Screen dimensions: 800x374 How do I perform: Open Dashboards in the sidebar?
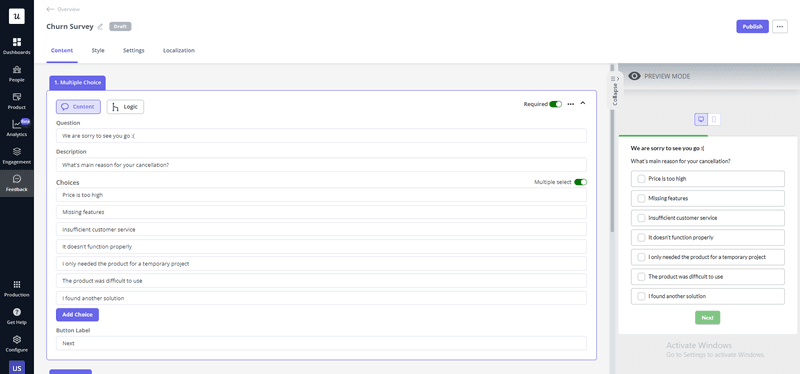(x=17, y=45)
